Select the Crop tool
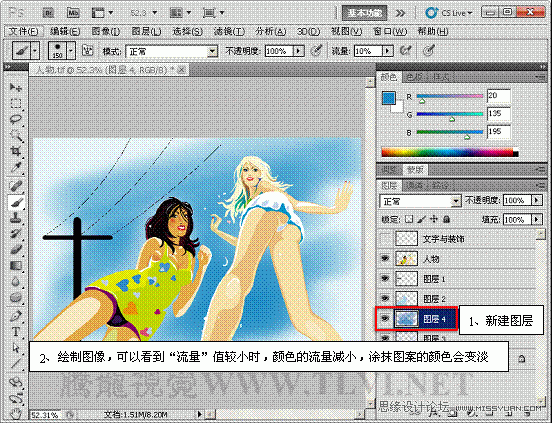This screenshot has height=423, width=552. pos(15,152)
